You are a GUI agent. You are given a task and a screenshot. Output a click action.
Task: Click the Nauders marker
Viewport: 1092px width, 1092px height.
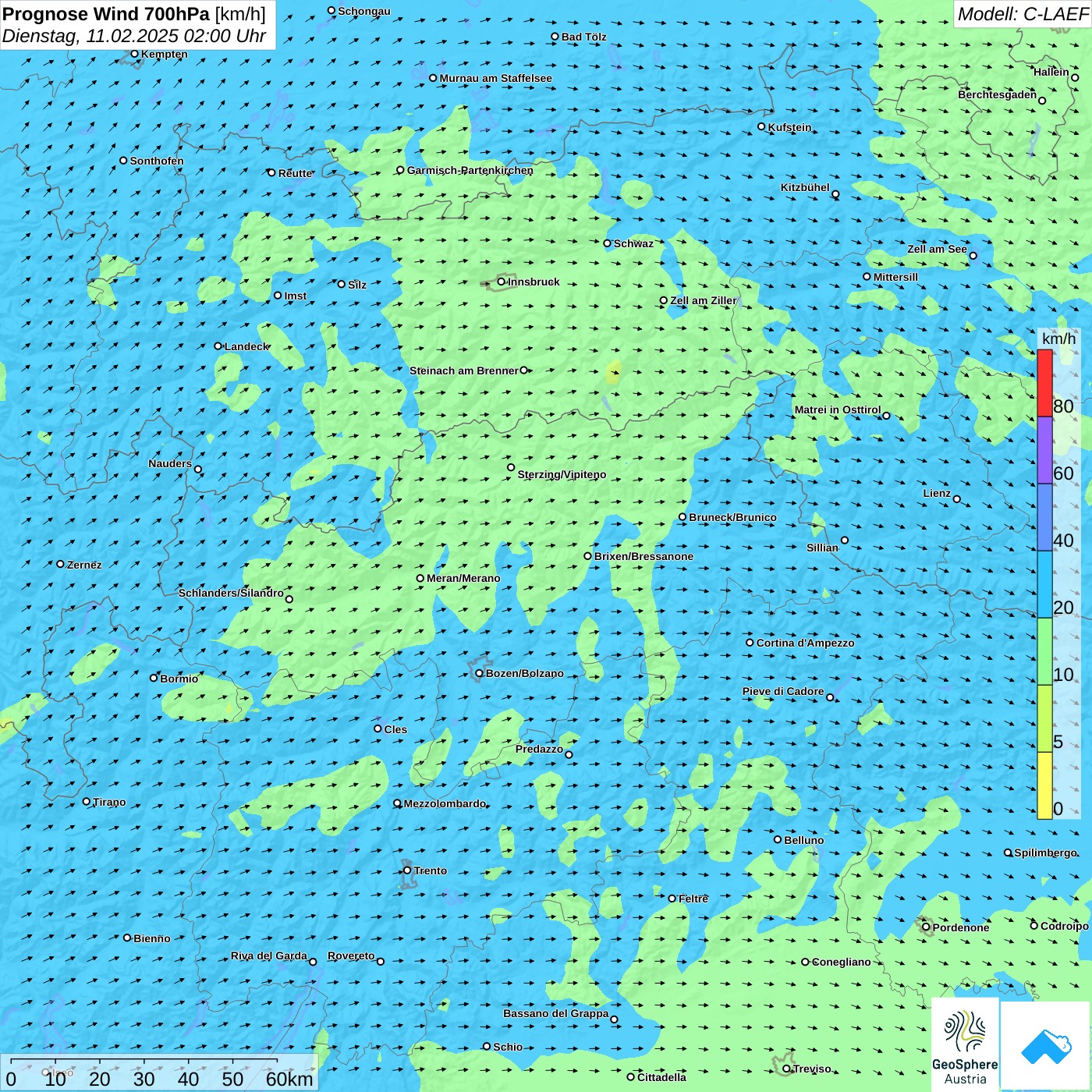pos(198,470)
